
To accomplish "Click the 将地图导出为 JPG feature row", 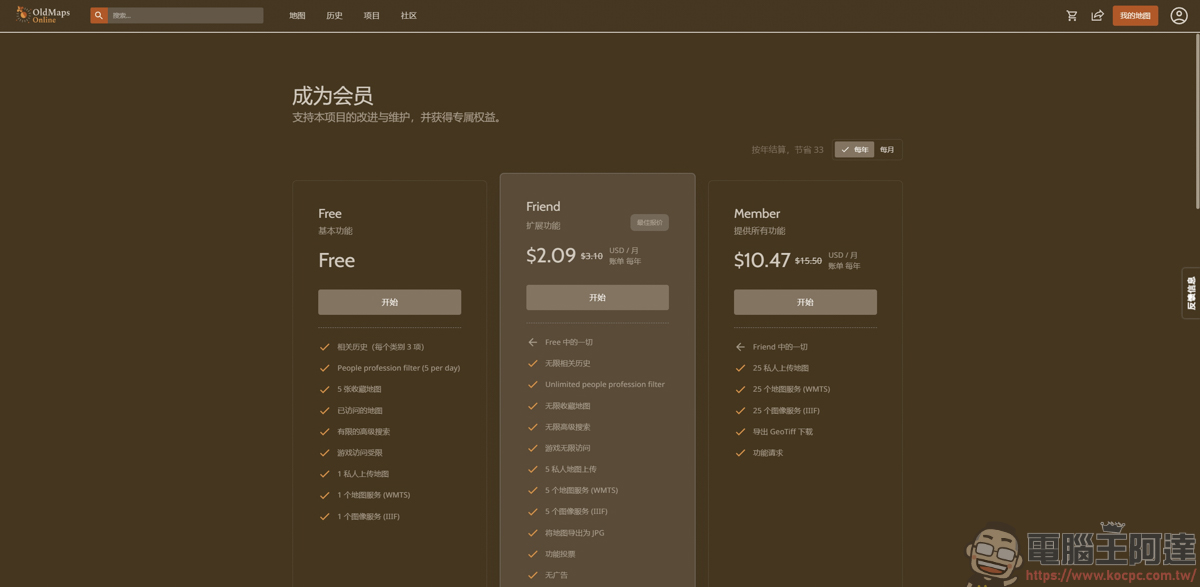I will coord(575,533).
